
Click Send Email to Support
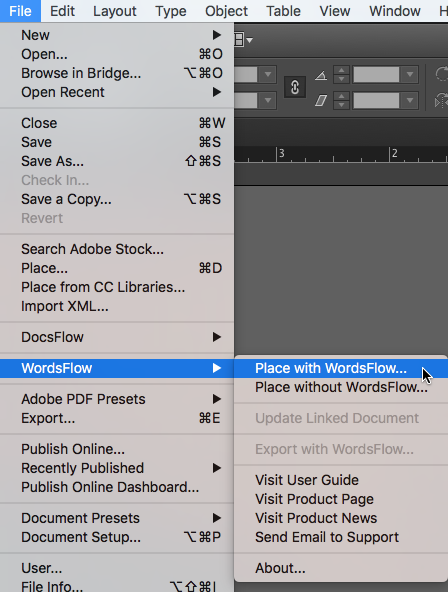point(341,537)
